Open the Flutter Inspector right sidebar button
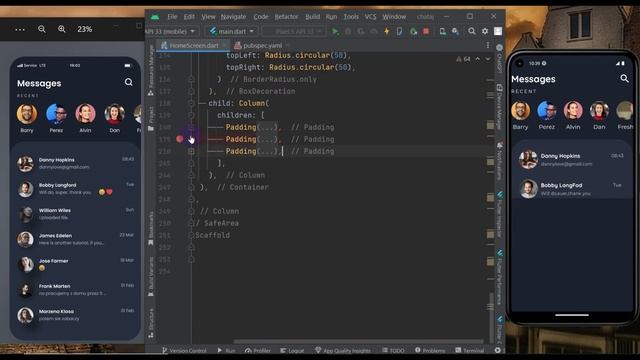 click(x=499, y=214)
